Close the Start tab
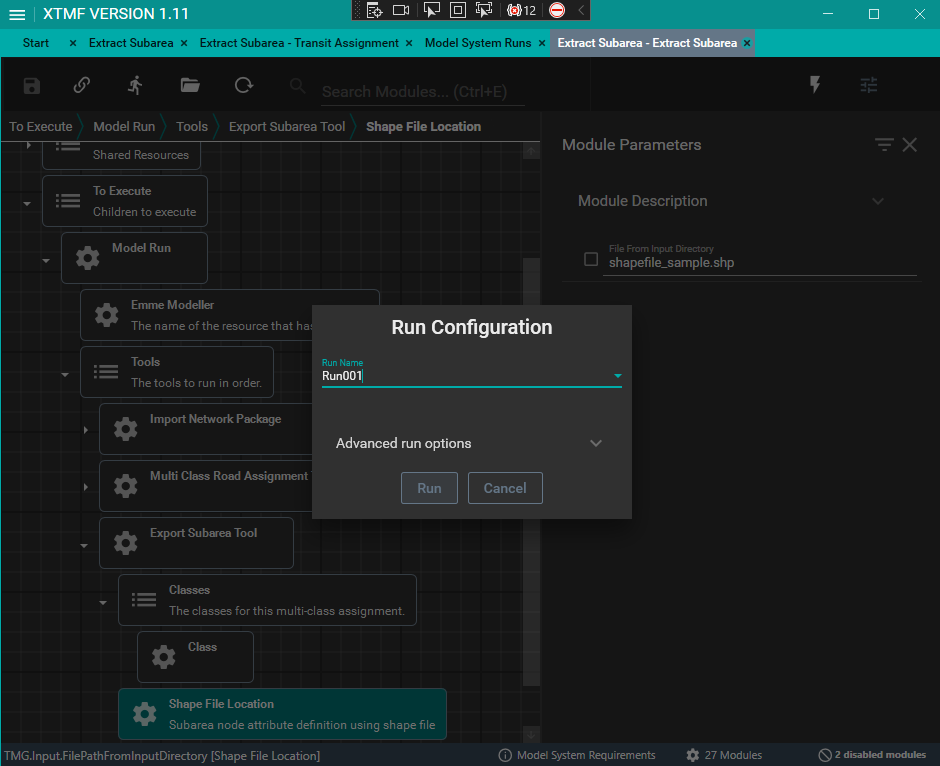 click(73, 43)
